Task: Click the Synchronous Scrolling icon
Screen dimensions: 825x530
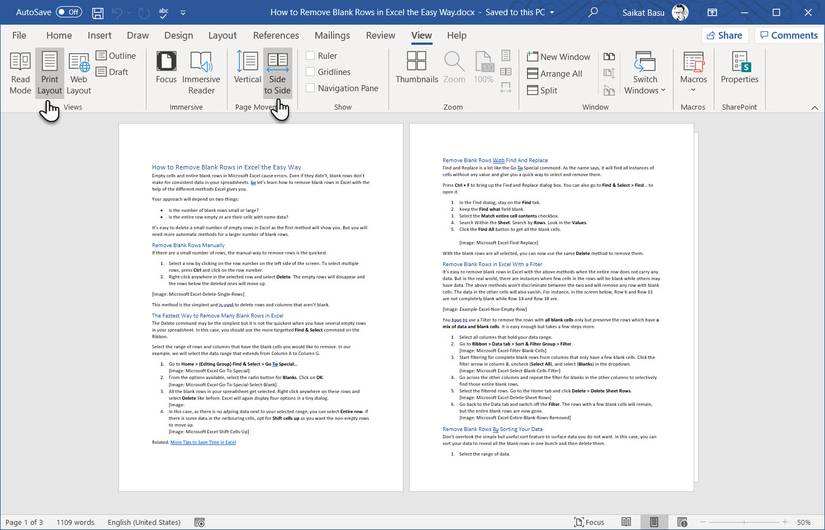Action: 609,73
